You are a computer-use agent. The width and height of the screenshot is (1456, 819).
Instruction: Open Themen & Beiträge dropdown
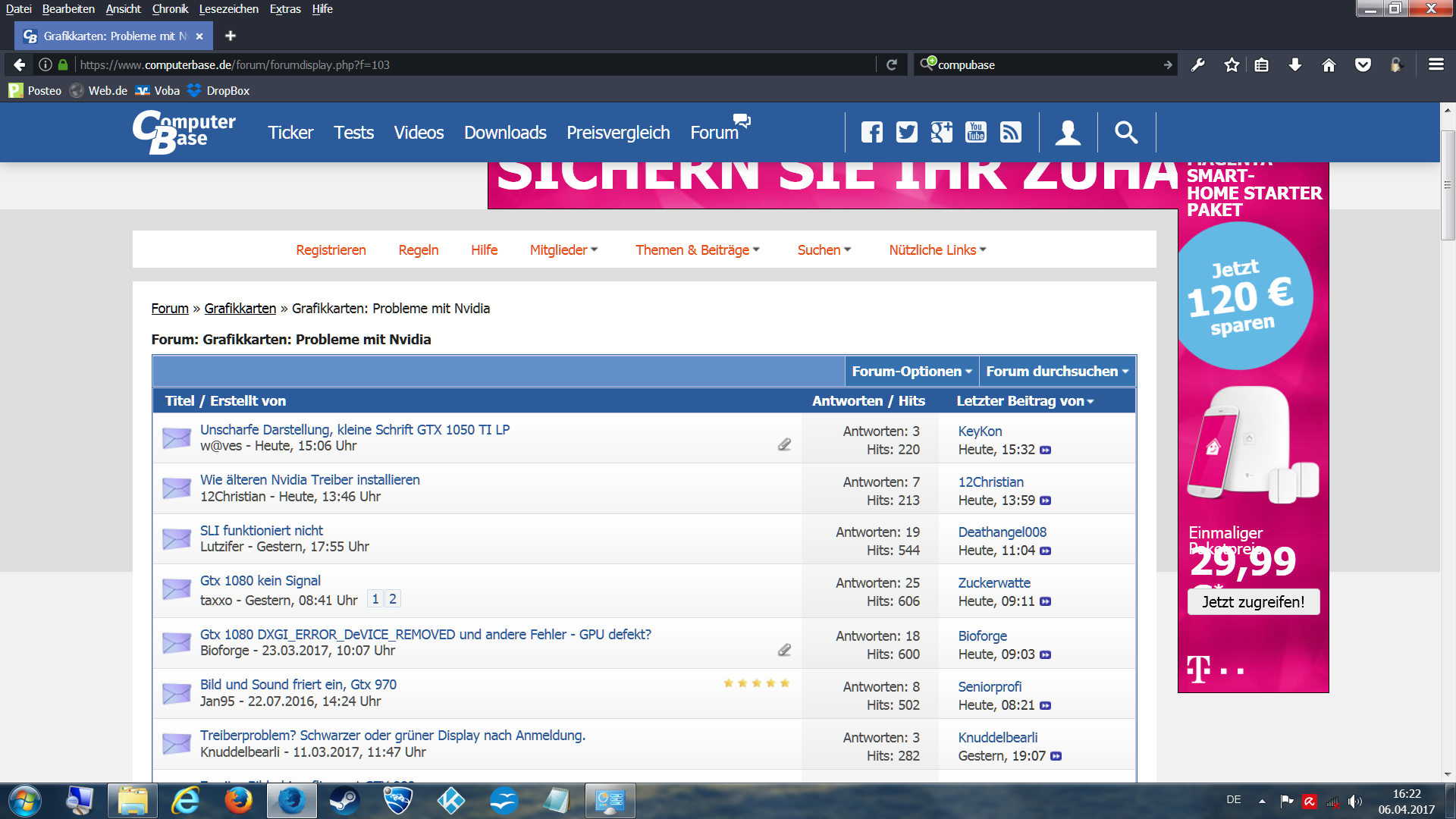tap(697, 250)
